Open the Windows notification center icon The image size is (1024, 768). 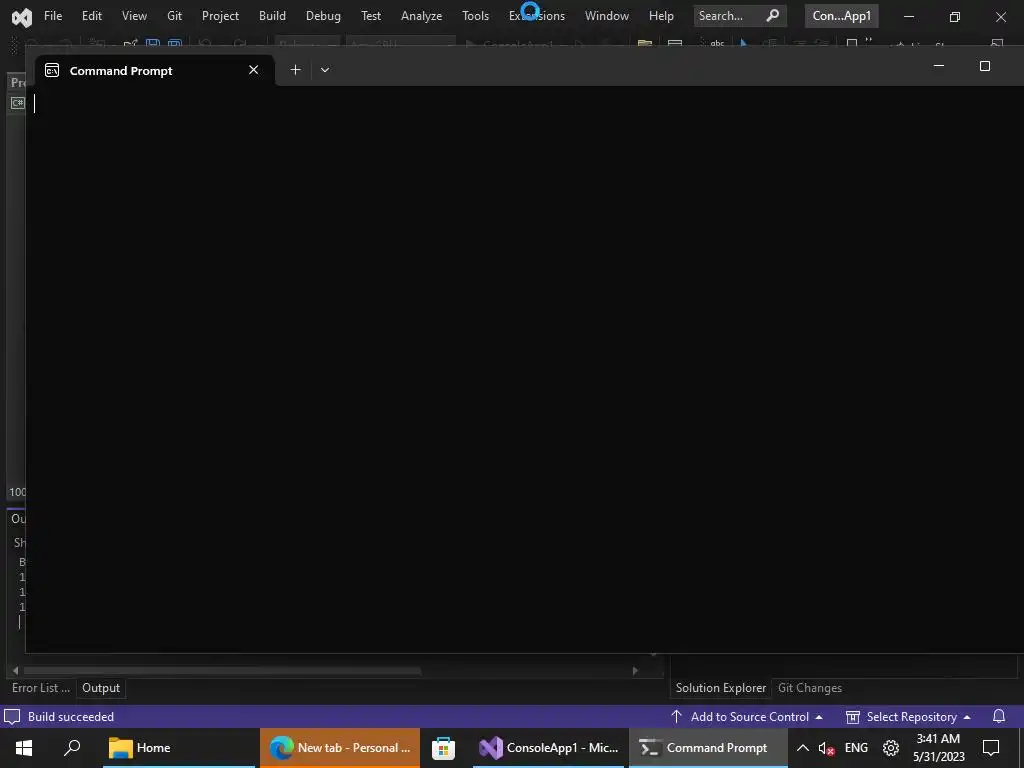click(991, 748)
